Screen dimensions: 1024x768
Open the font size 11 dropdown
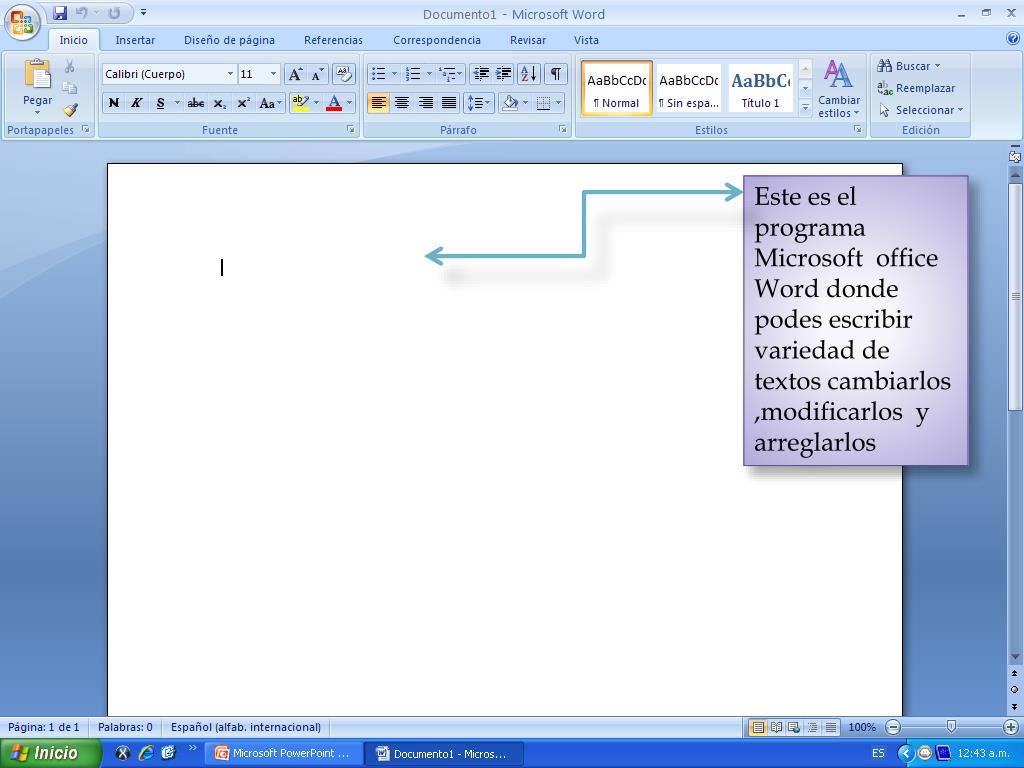click(x=274, y=74)
